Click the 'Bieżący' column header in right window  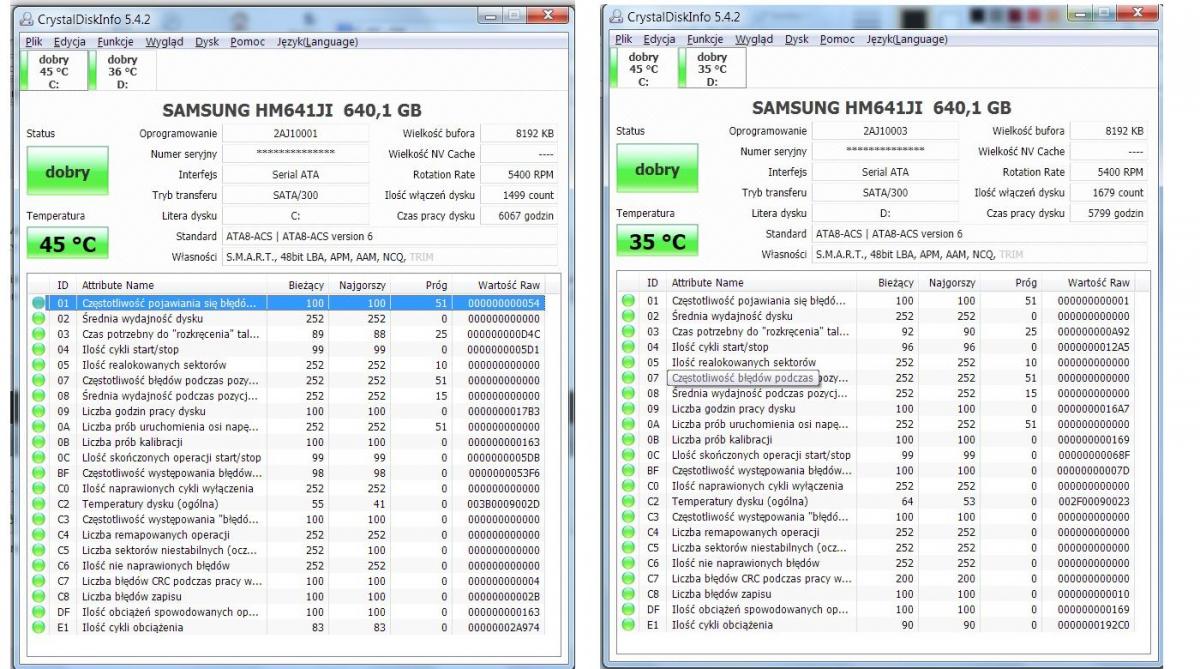click(x=895, y=283)
